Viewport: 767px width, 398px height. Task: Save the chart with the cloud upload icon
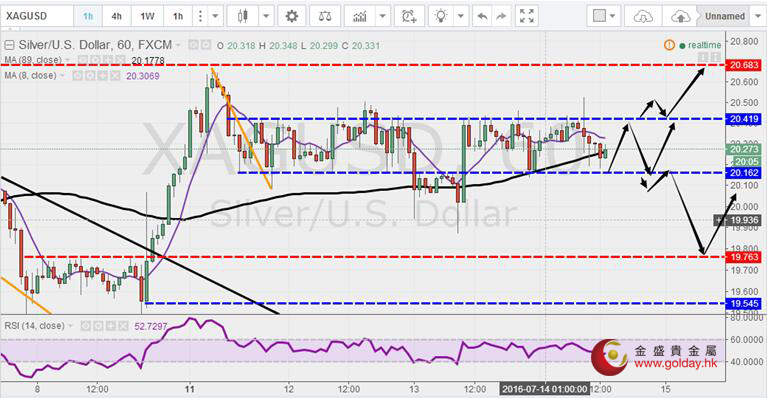click(680, 17)
